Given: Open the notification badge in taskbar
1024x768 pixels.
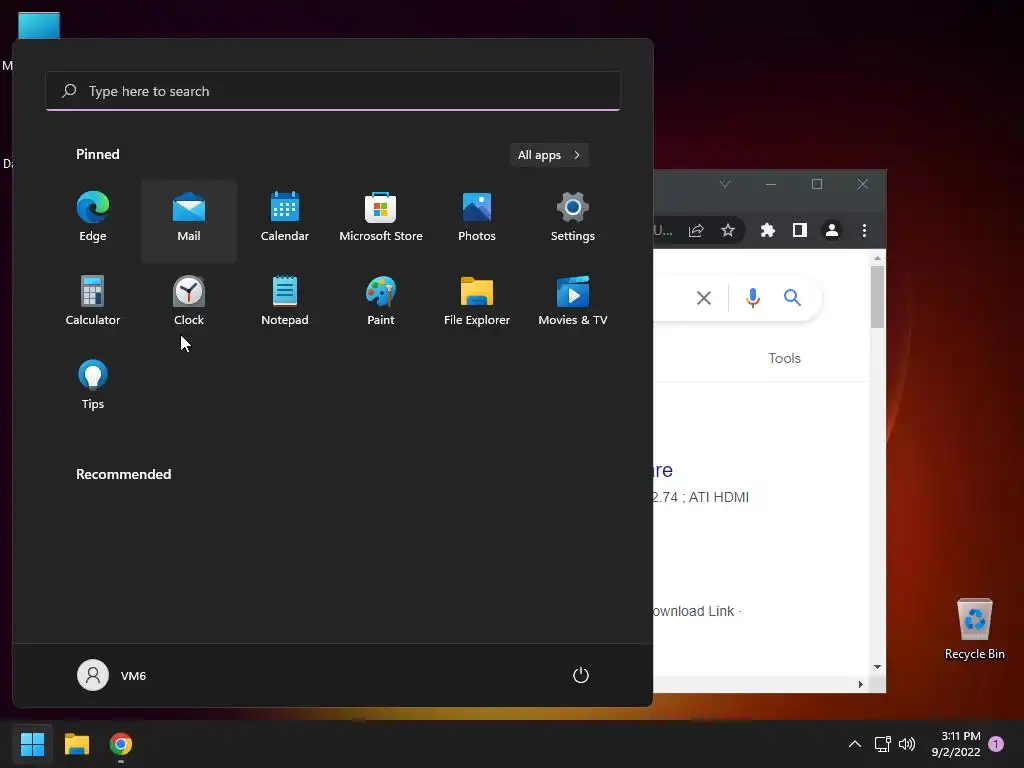Looking at the screenshot, I should coord(996,744).
